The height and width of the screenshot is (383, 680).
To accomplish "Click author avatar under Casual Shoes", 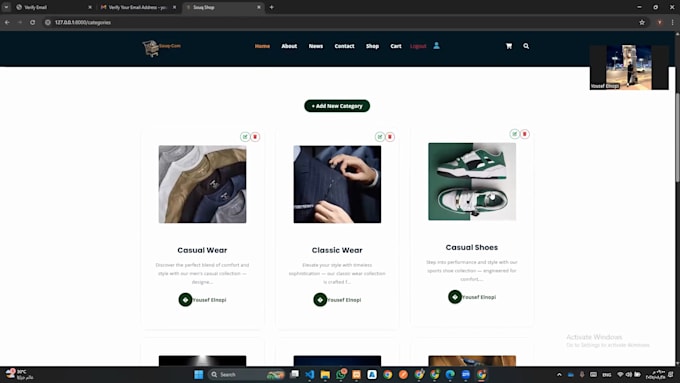I will click(x=455, y=297).
